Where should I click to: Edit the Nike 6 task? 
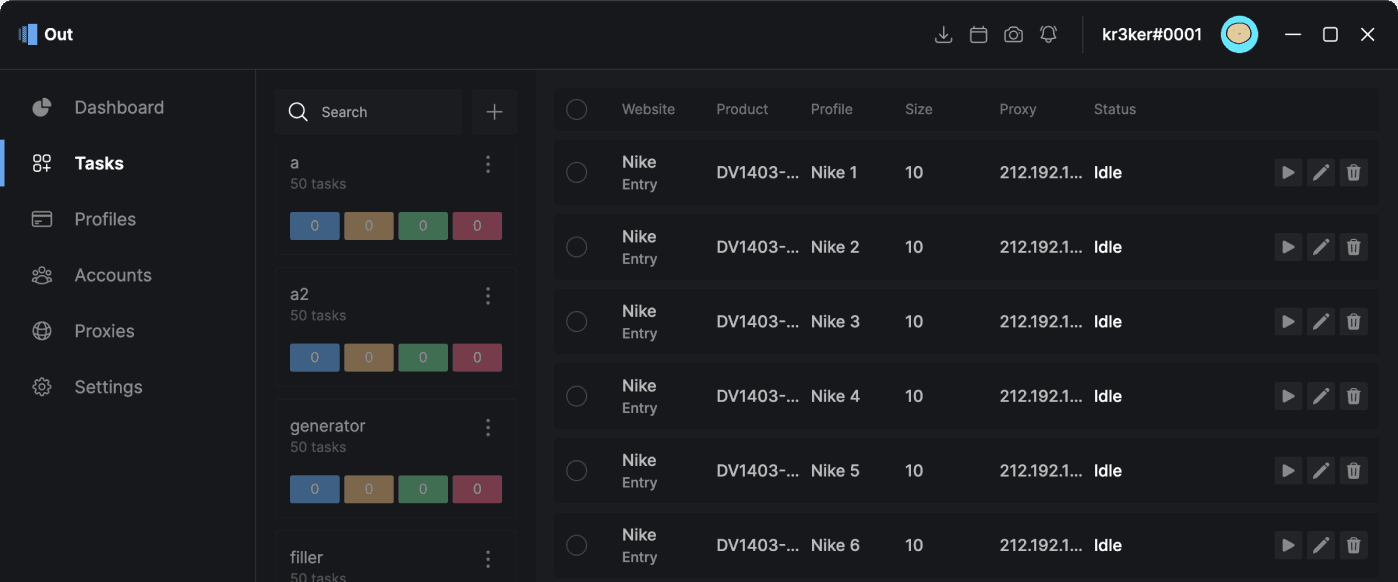pos(1321,545)
